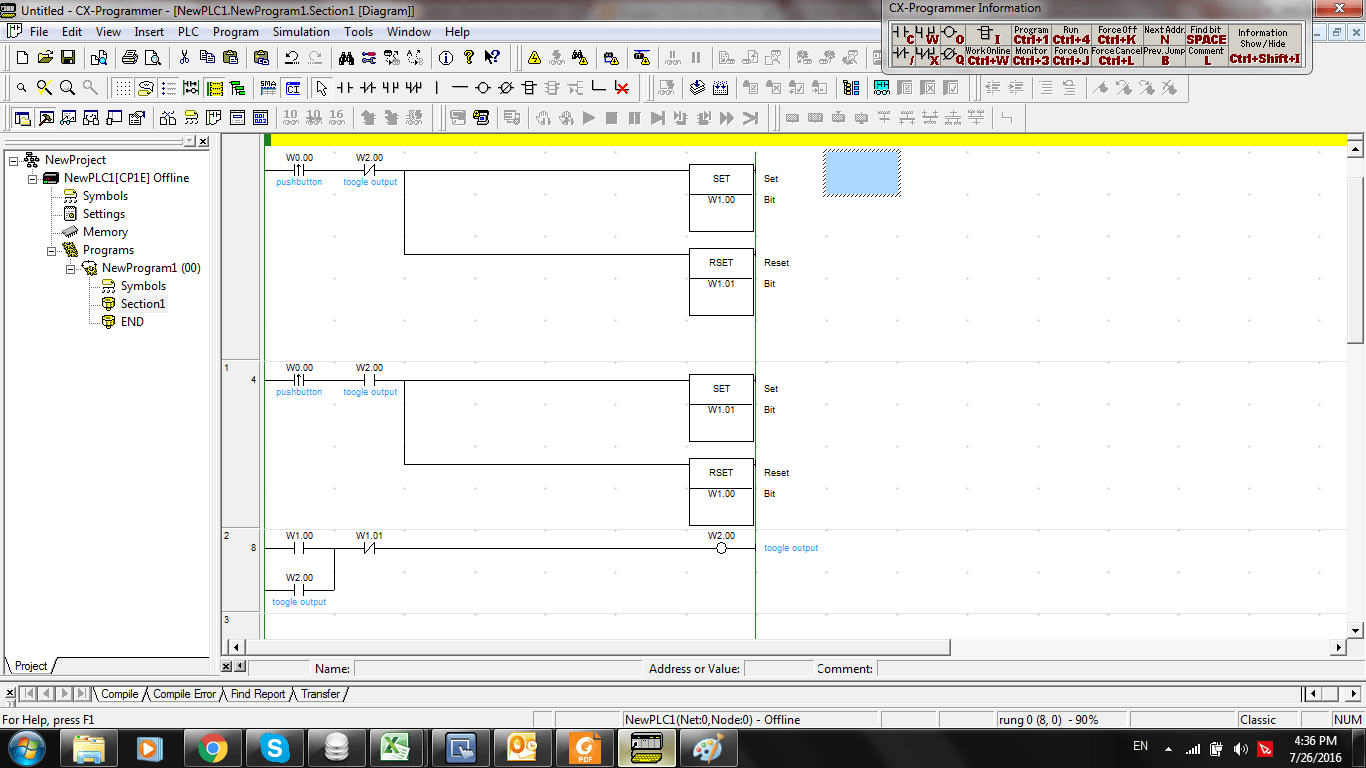1366x768 pixels.
Task: Toggle the selection mode arrow tool
Action: [x=321, y=88]
